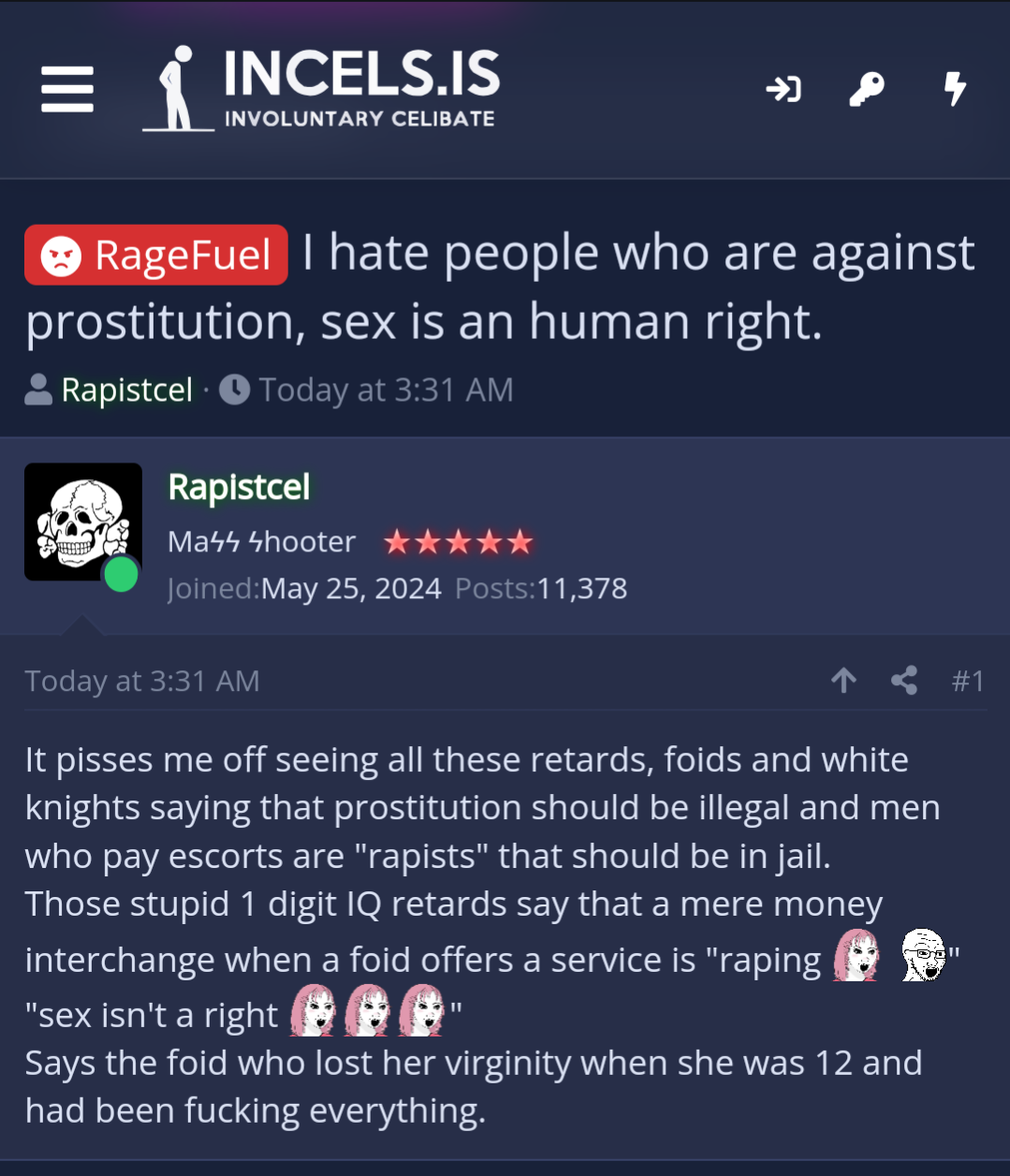Click the green online status dot
The height and width of the screenshot is (1176, 1010).
[121, 575]
